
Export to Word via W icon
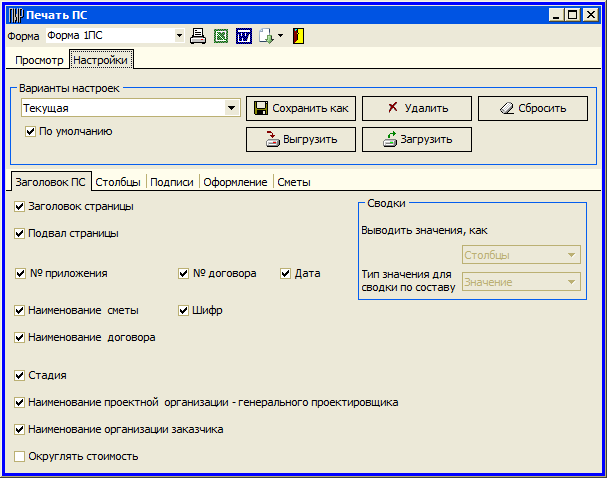pyautogui.click(x=243, y=36)
